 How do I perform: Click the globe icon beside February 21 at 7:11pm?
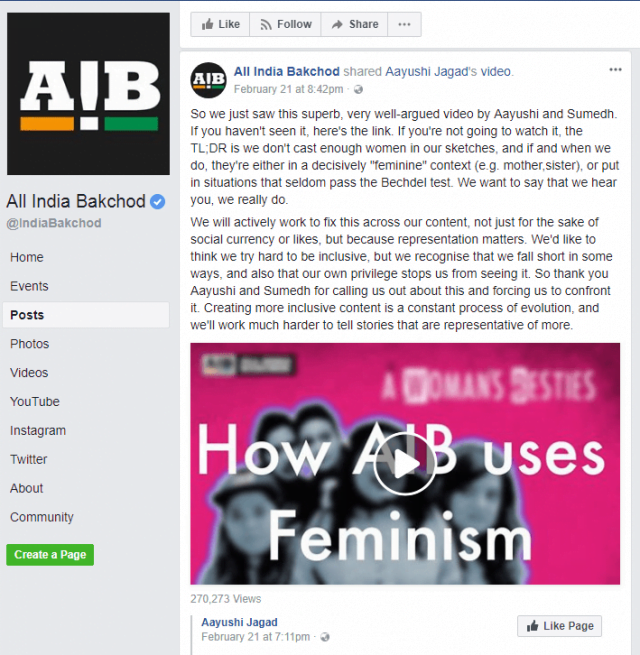325,637
